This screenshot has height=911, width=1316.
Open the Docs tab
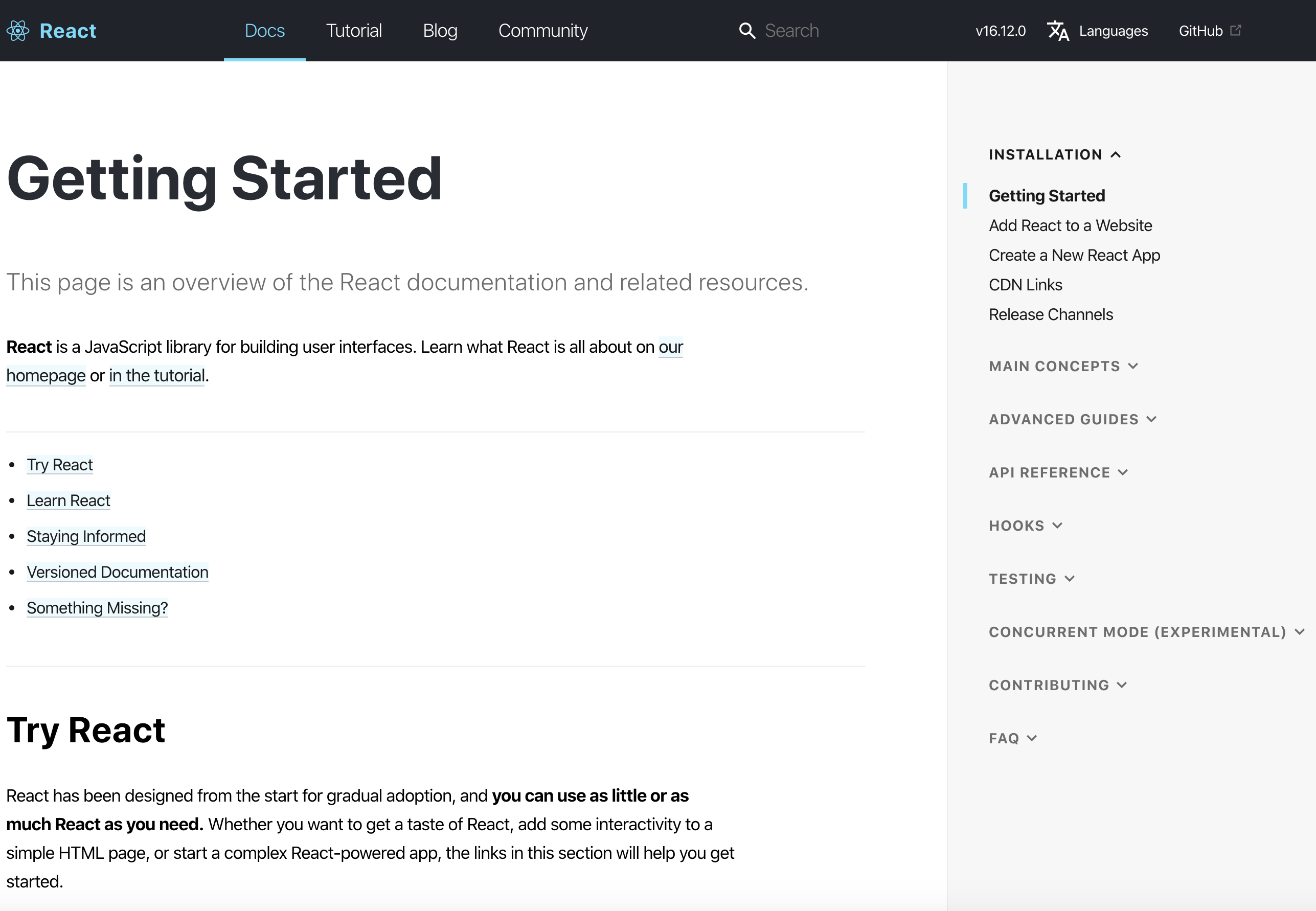pyautogui.click(x=265, y=31)
